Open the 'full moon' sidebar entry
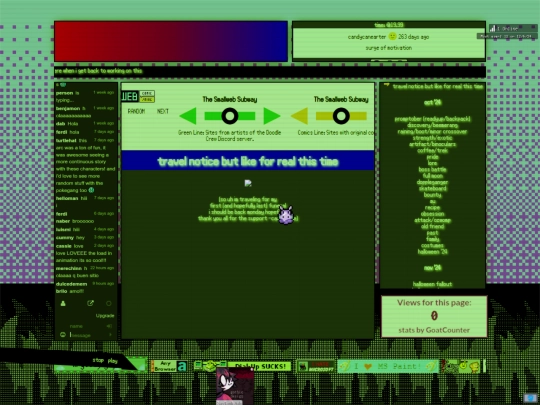The width and height of the screenshot is (540, 405). tap(433, 176)
